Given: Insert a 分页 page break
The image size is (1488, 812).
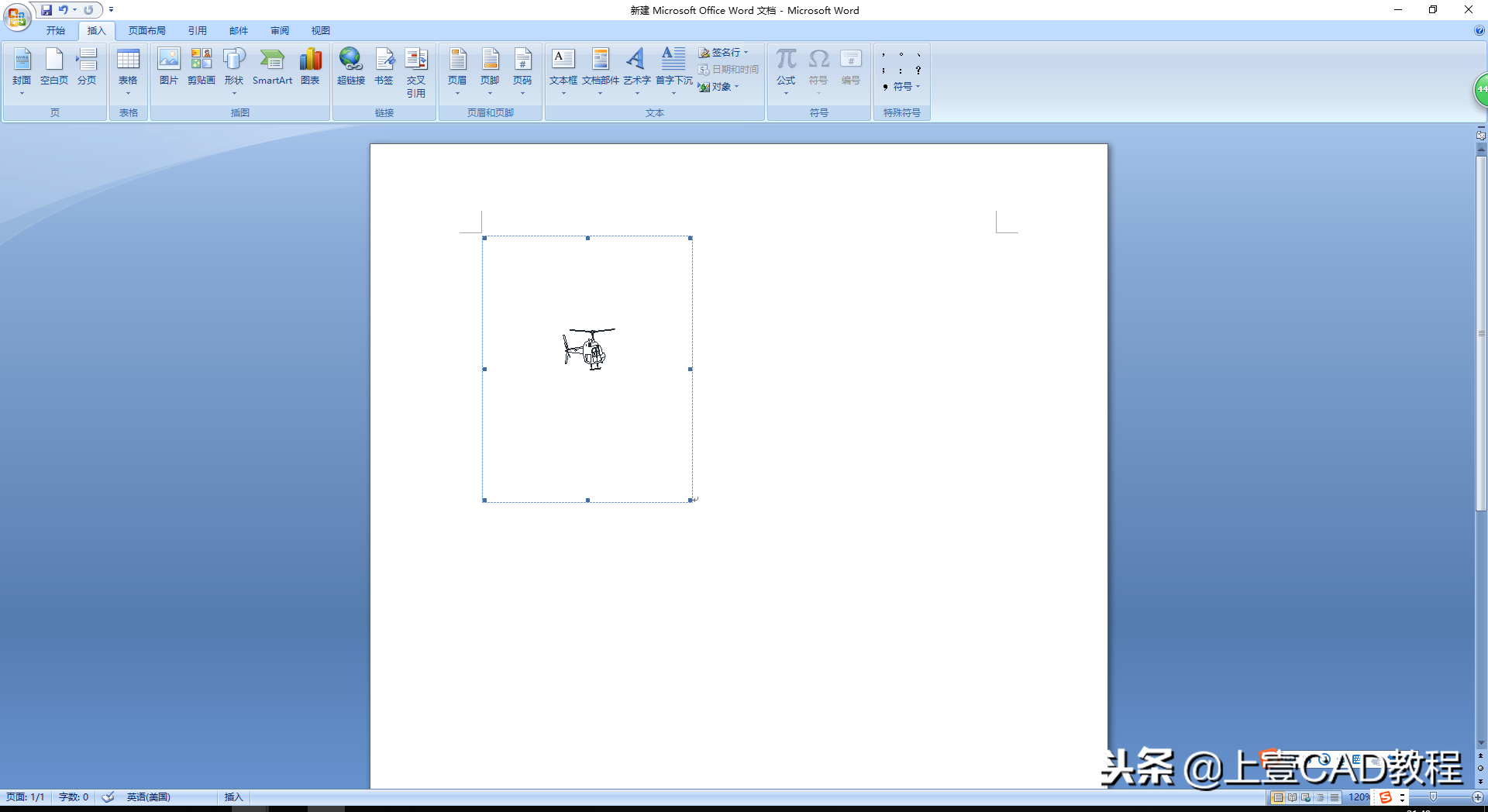Looking at the screenshot, I should (x=87, y=67).
